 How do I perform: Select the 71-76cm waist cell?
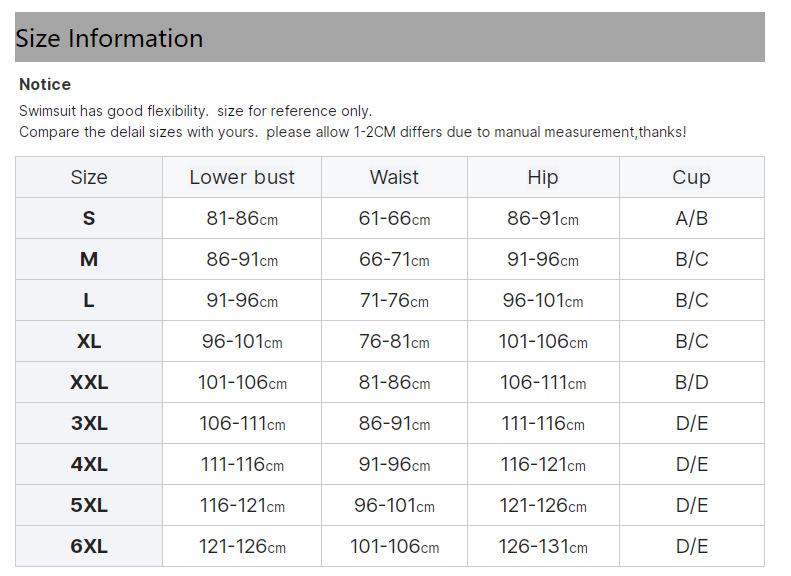(x=394, y=301)
